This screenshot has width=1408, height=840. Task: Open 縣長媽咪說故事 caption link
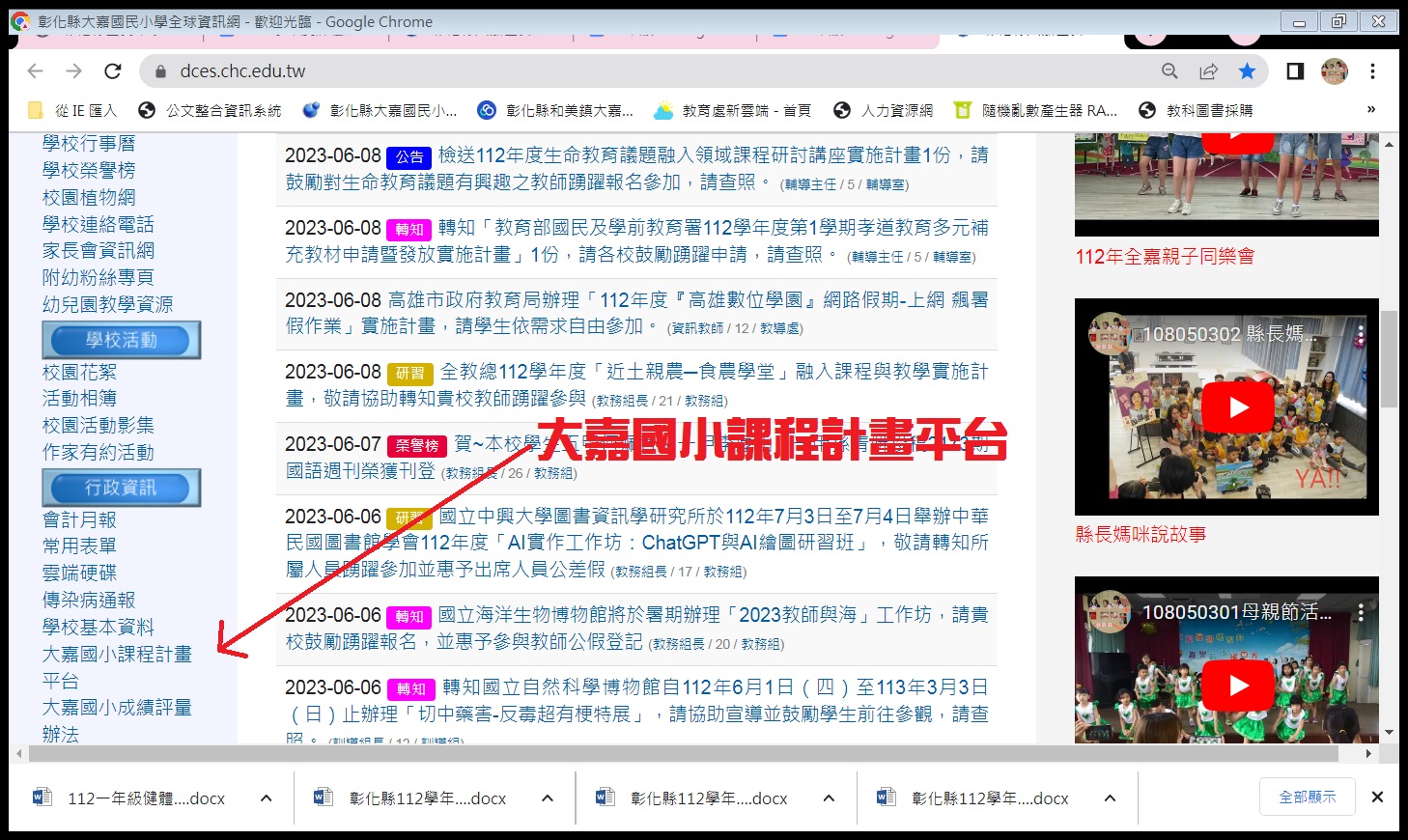1140,535
